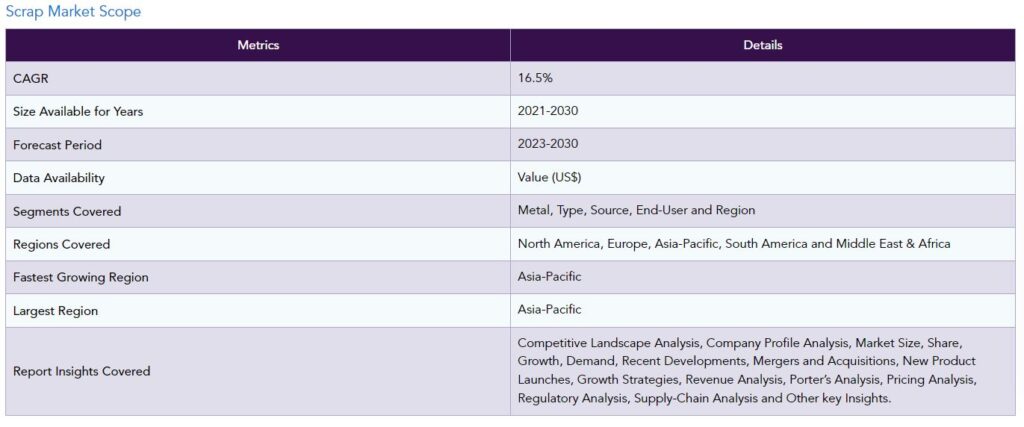Select the Regions Covered label

pyautogui.click(x=61, y=245)
